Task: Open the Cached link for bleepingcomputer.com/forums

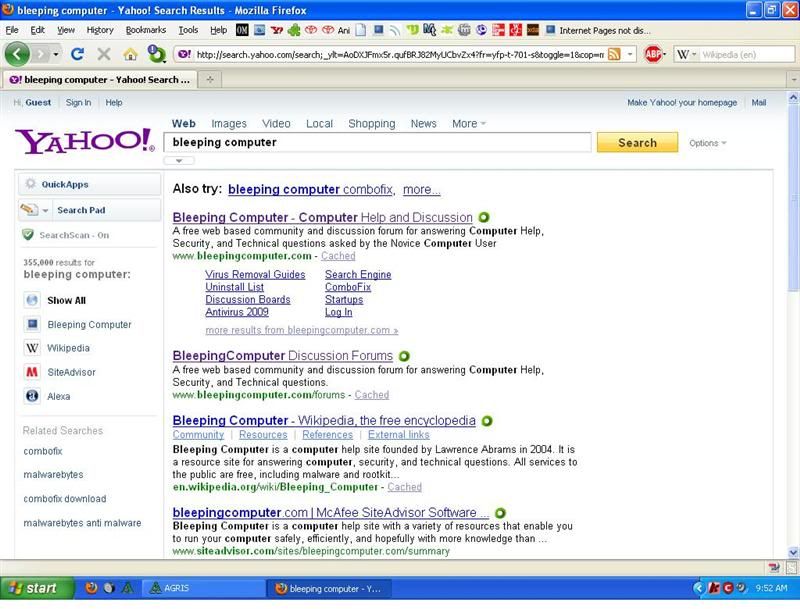Action: coord(371,395)
